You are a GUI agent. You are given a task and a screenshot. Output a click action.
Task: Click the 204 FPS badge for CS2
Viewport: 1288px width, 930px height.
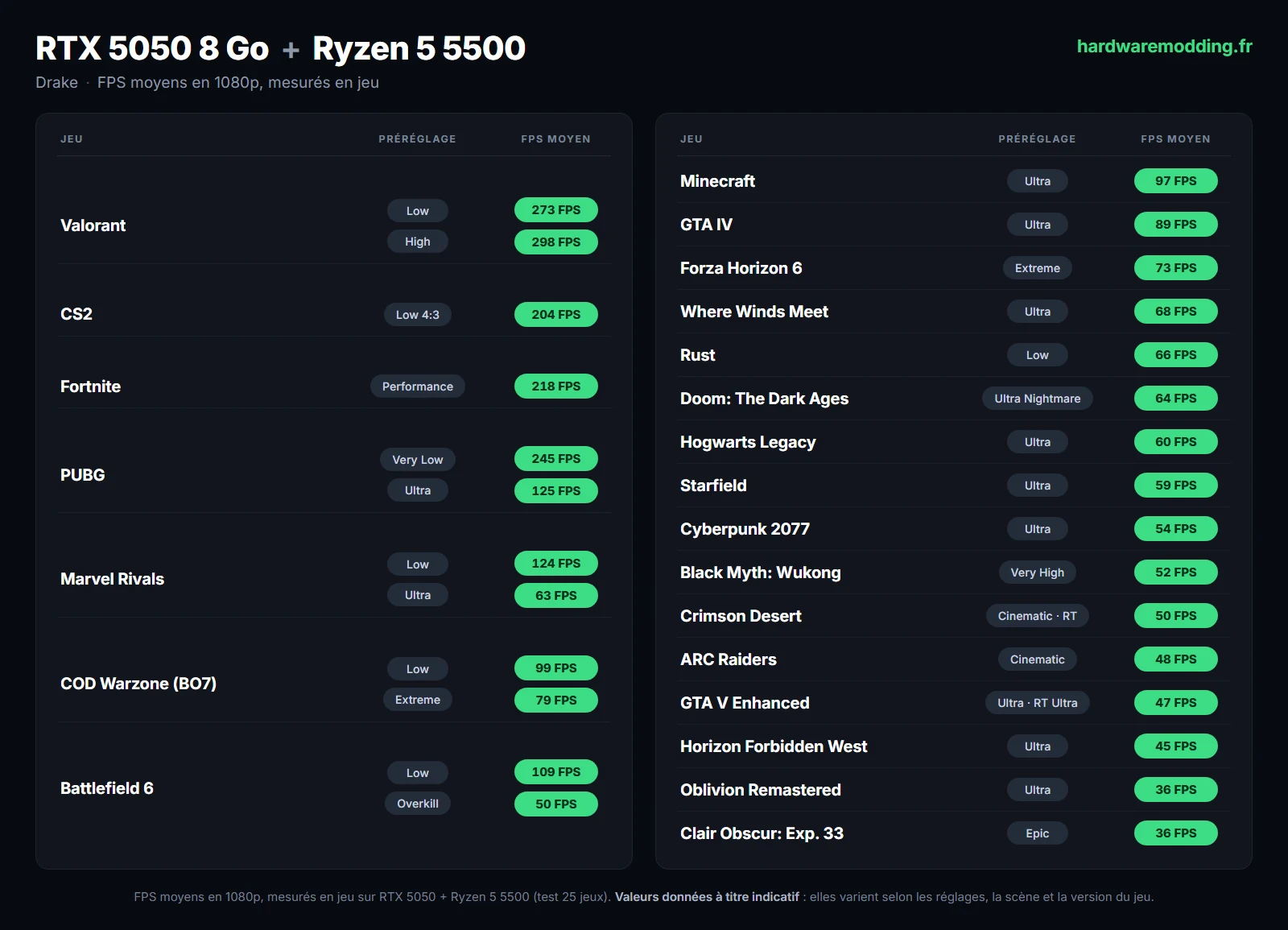pos(556,315)
